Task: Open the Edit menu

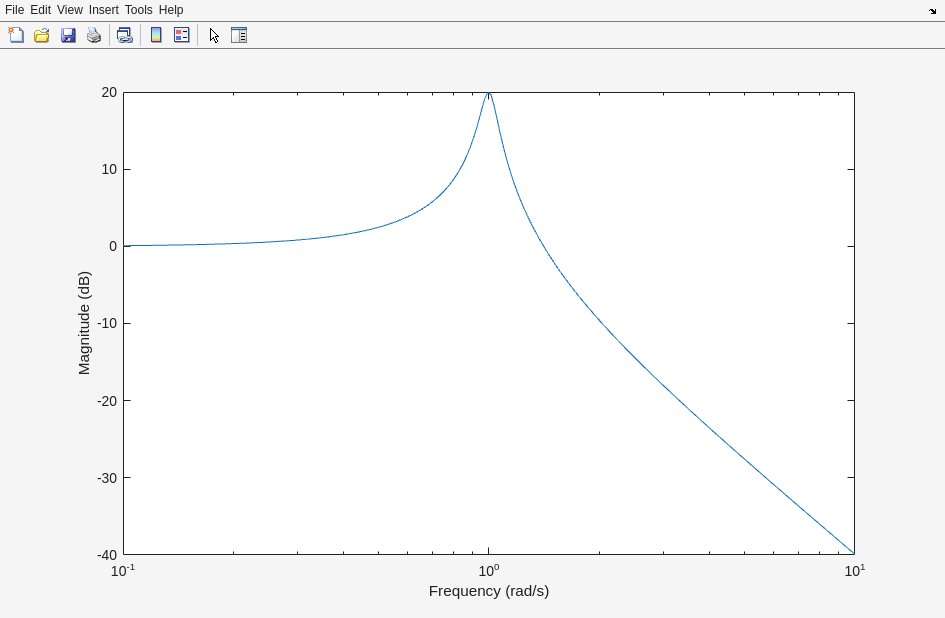Action: point(40,10)
